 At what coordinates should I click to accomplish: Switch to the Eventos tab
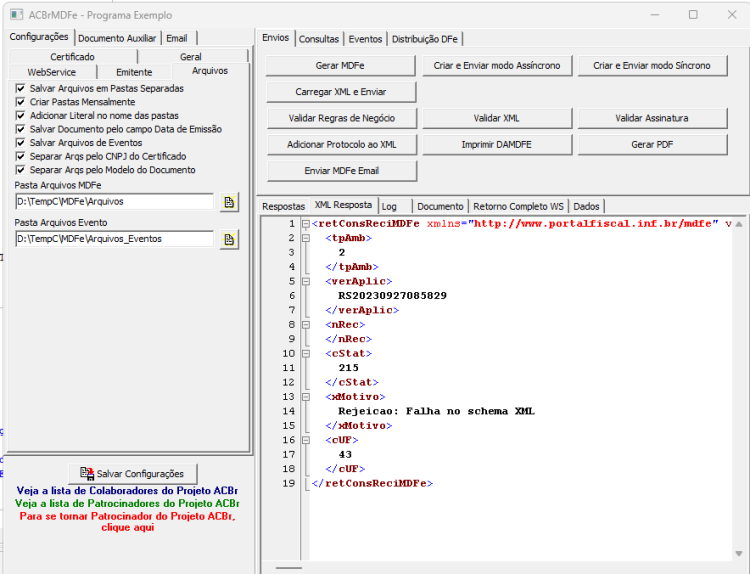(365, 39)
